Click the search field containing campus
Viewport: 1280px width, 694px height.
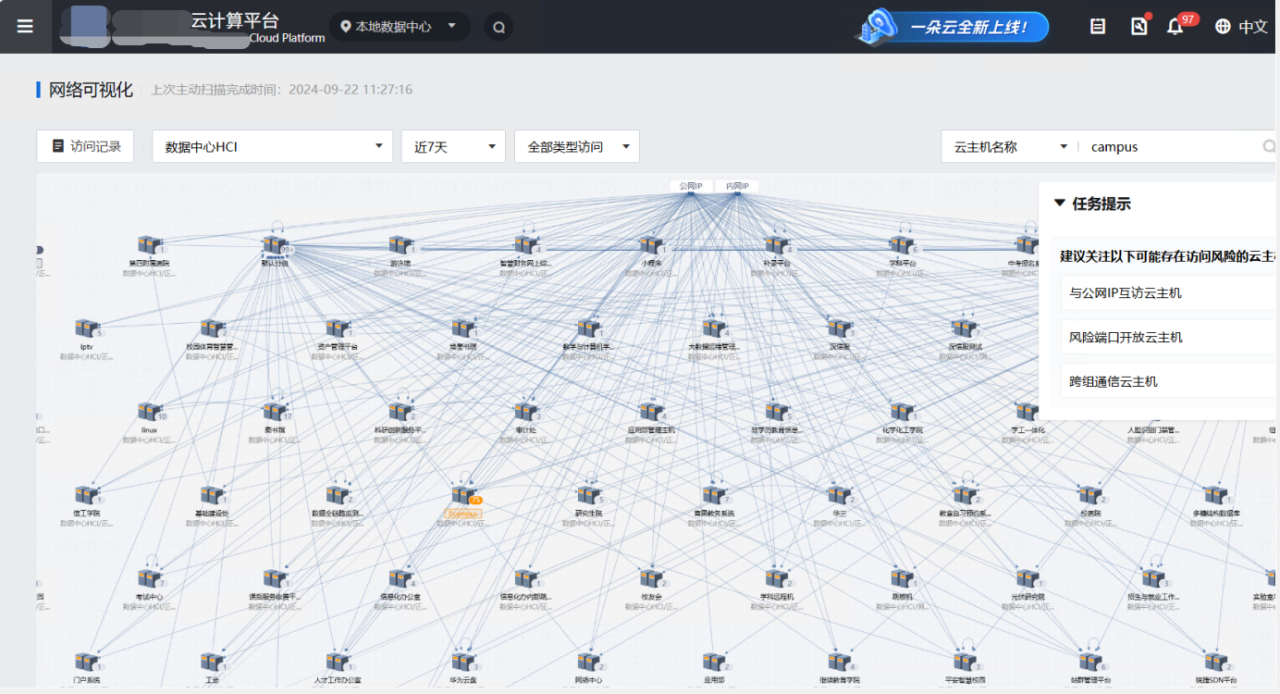tap(1170, 147)
